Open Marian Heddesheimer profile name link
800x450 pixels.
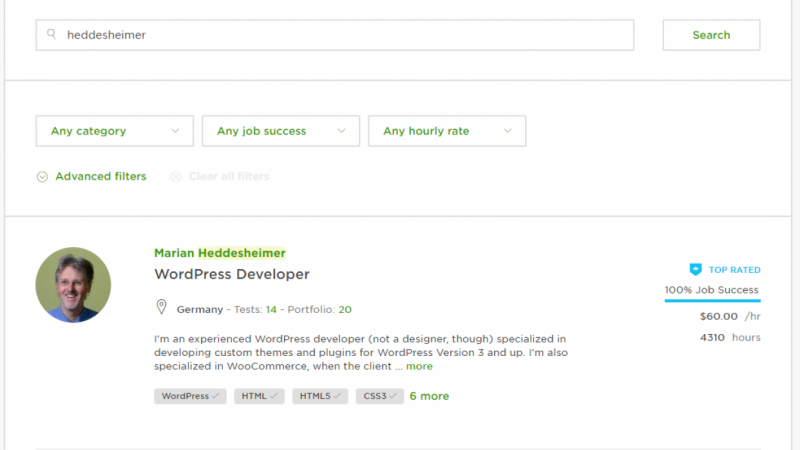(220, 253)
